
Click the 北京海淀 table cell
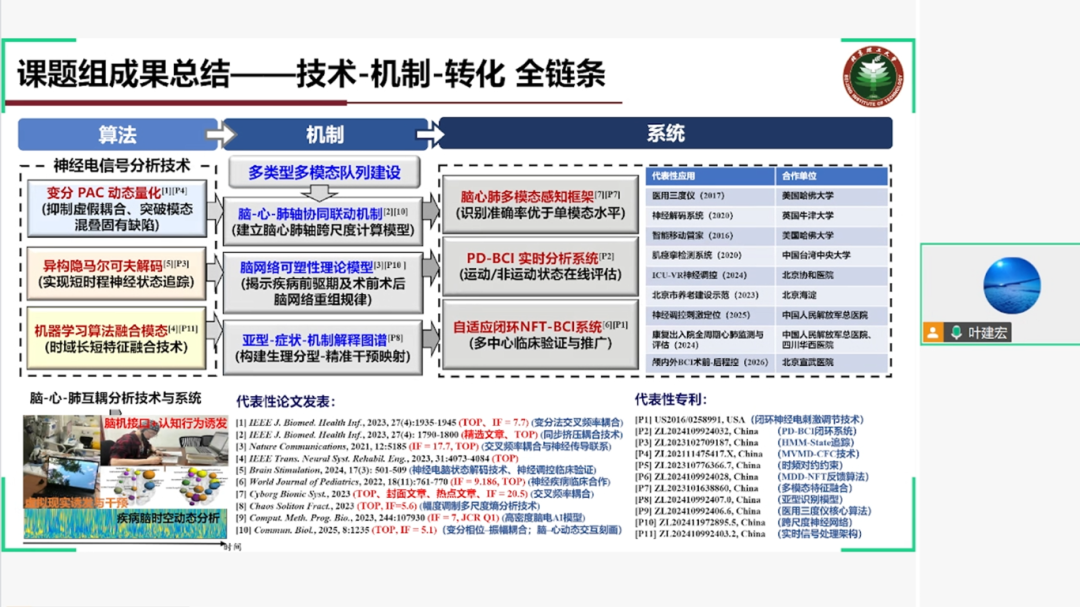point(832,295)
